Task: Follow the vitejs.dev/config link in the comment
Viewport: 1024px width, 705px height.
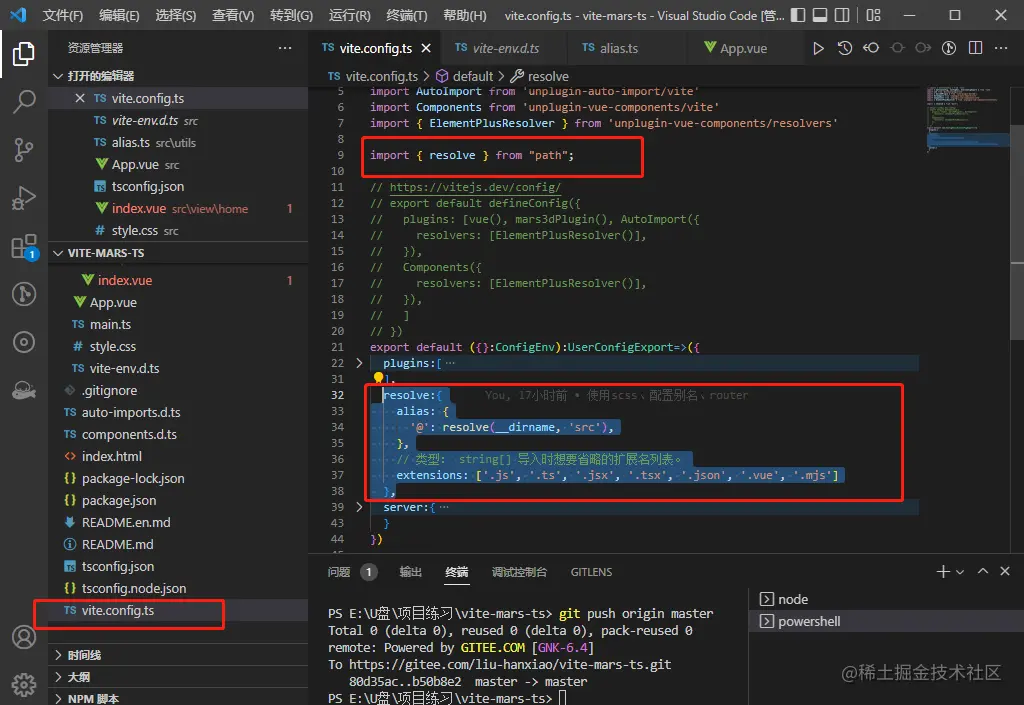Action: pos(475,187)
